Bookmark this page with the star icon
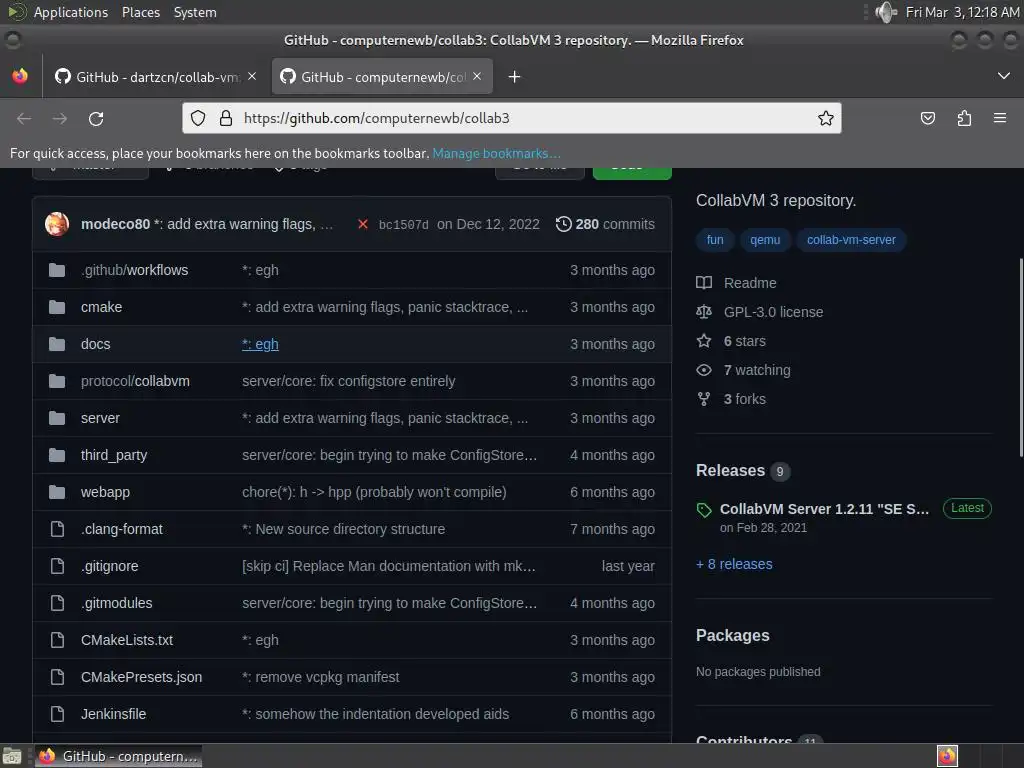This screenshot has height=768, width=1024. pos(825,118)
